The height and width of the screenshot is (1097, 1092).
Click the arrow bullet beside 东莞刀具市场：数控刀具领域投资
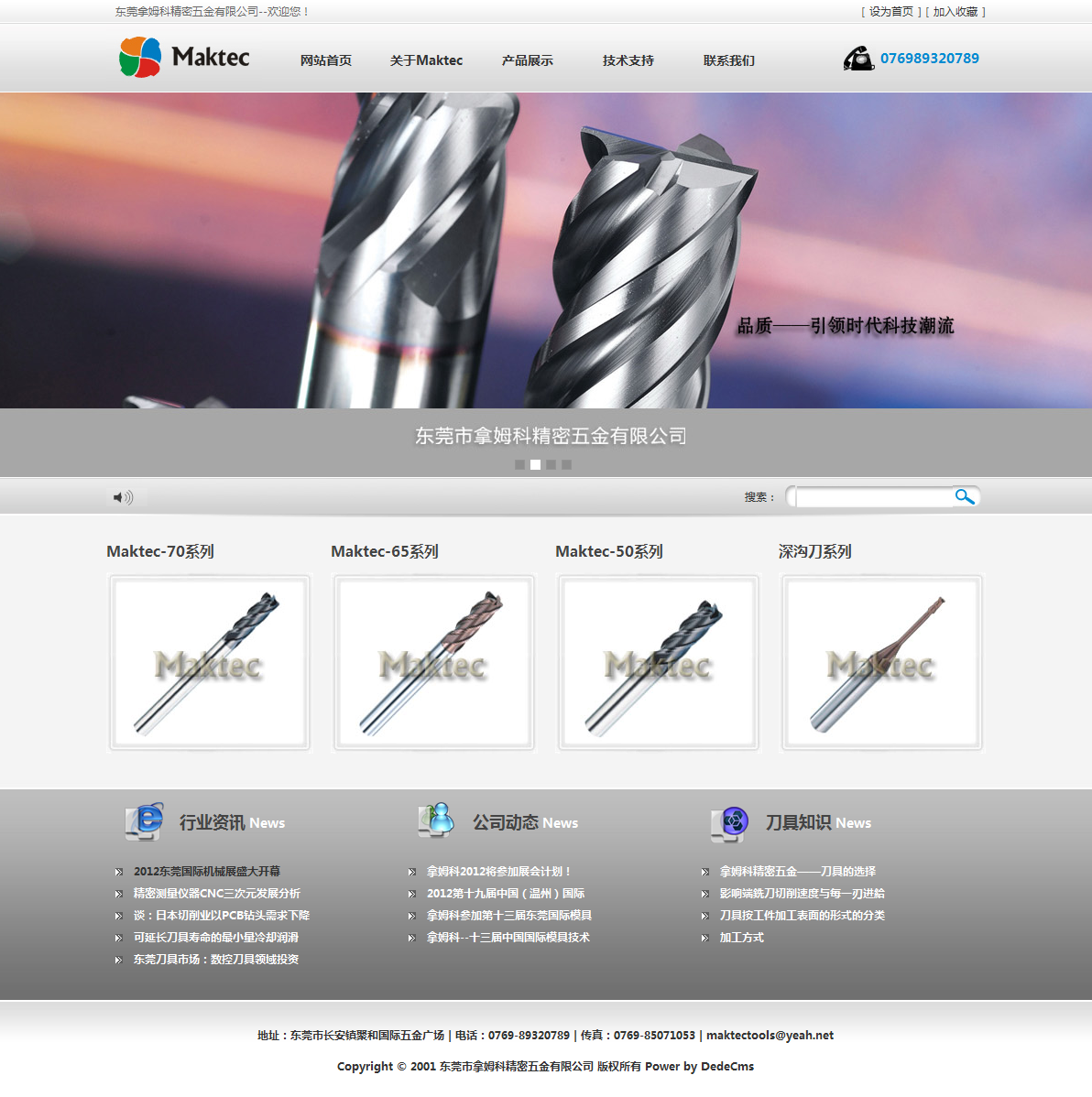click(x=119, y=960)
